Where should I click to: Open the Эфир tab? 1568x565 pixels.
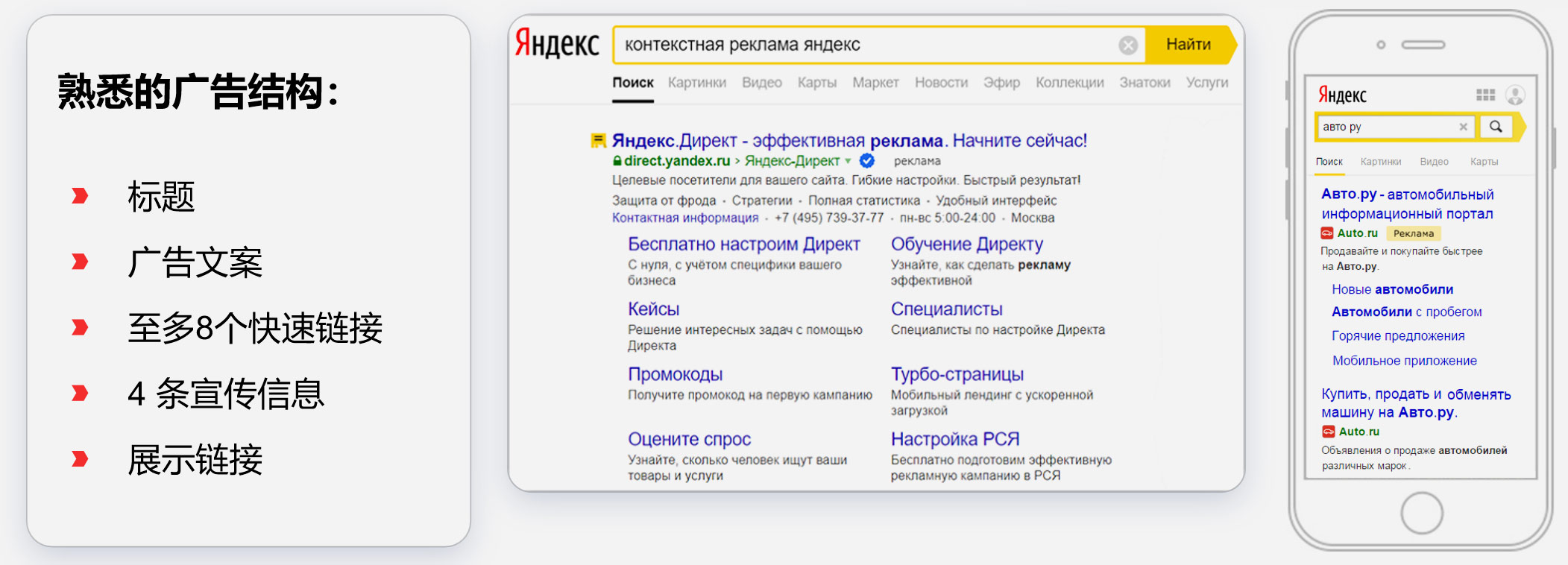click(1001, 83)
